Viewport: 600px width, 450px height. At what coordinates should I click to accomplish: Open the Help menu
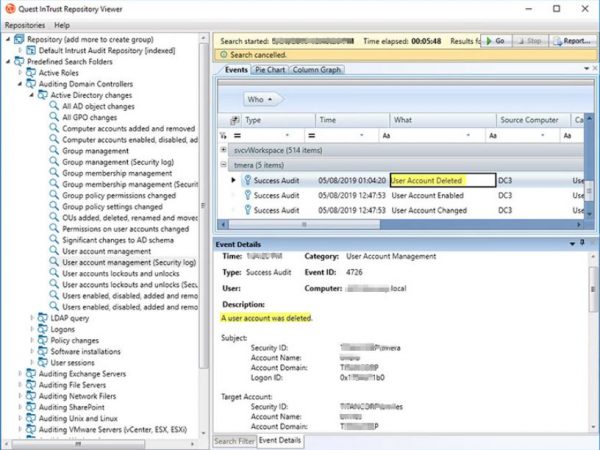pos(62,24)
